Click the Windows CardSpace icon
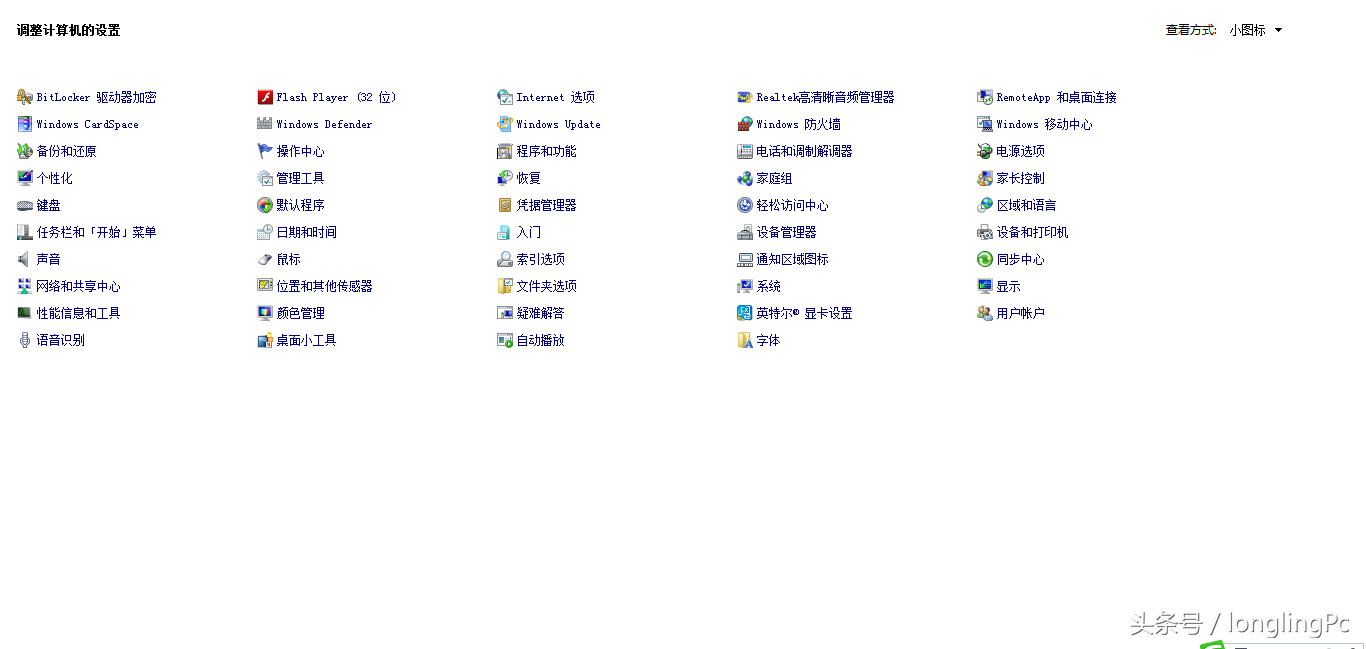The height and width of the screenshot is (649, 1366). coord(25,124)
